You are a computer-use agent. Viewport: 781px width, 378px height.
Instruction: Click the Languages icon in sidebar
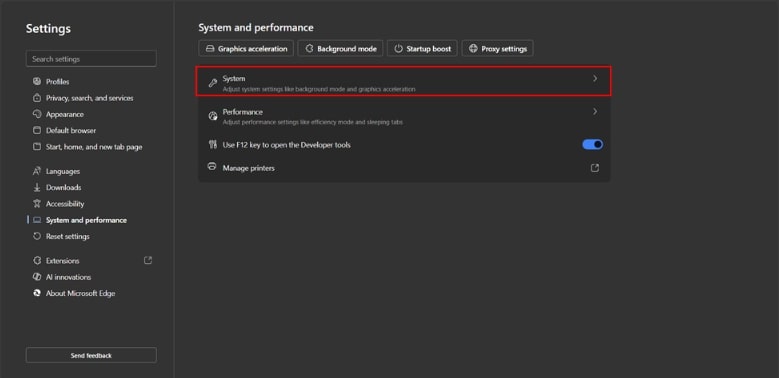[x=36, y=171]
